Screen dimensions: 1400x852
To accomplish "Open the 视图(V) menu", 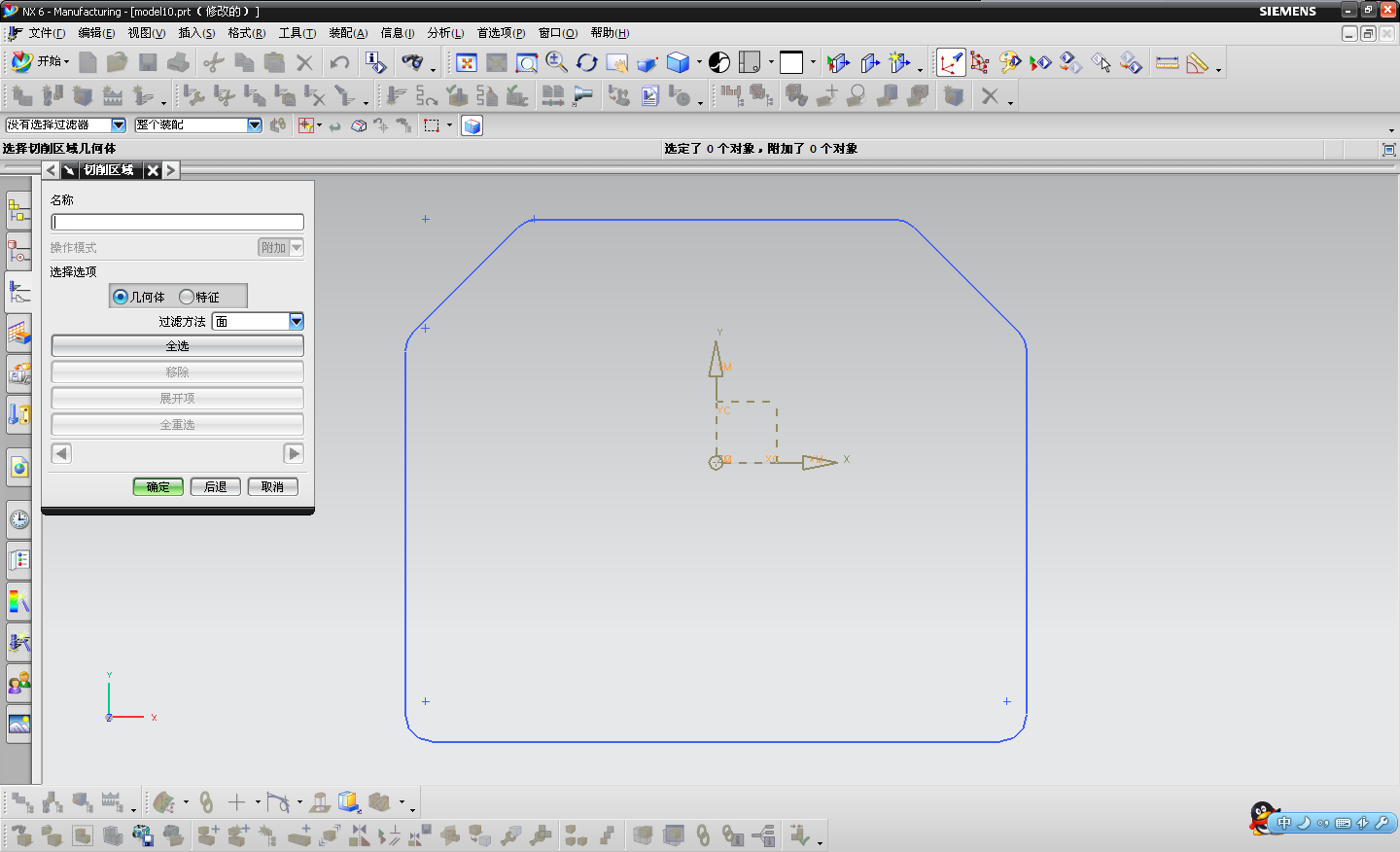I will coord(147,33).
